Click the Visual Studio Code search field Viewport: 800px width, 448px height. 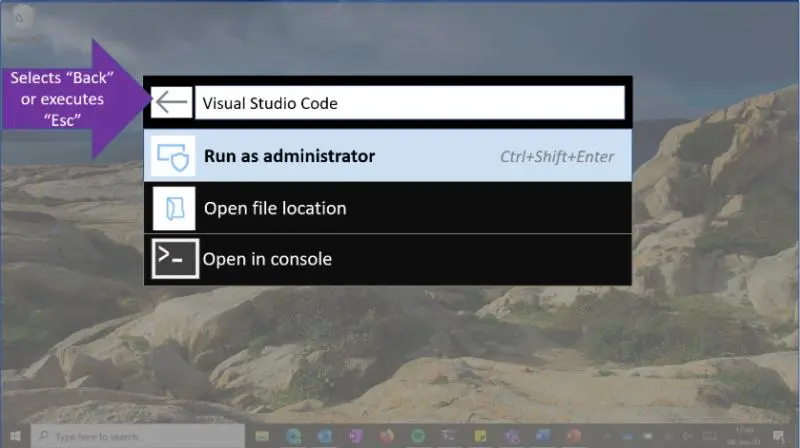coord(409,103)
